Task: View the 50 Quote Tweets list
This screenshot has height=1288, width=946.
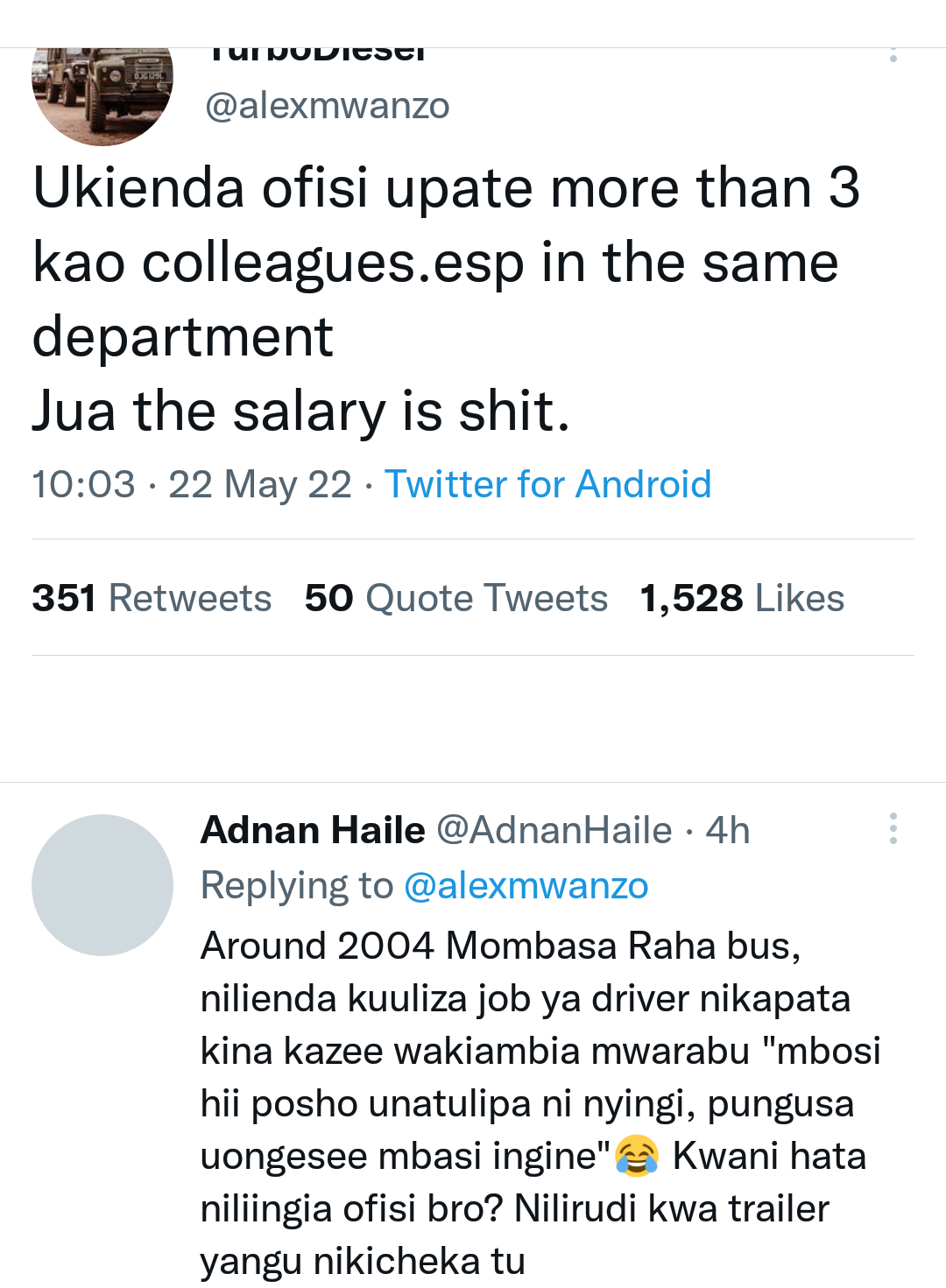Action: [x=455, y=598]
